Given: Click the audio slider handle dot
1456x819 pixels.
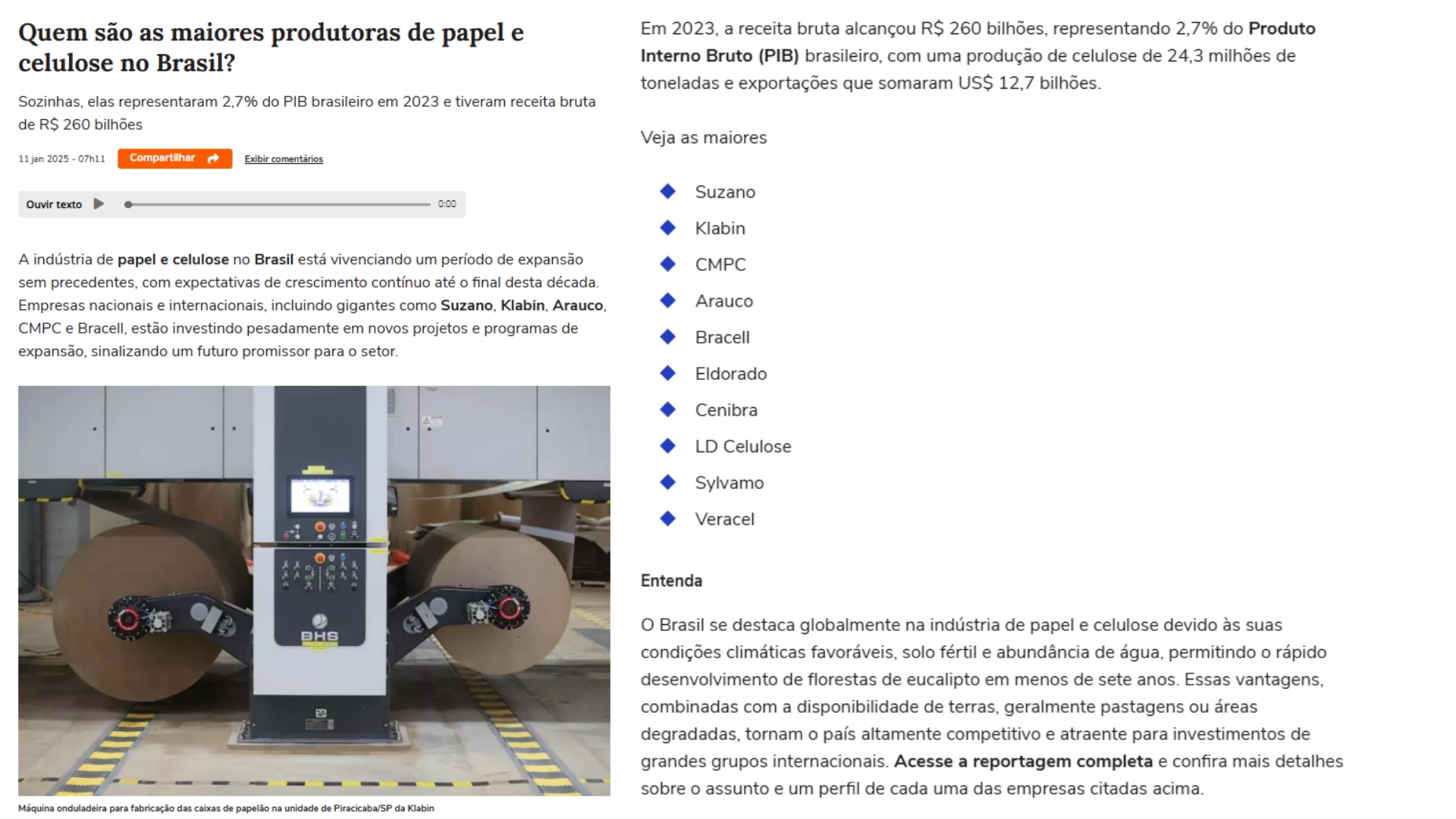Looking at the screenshot, I should (x=129, y=204).
